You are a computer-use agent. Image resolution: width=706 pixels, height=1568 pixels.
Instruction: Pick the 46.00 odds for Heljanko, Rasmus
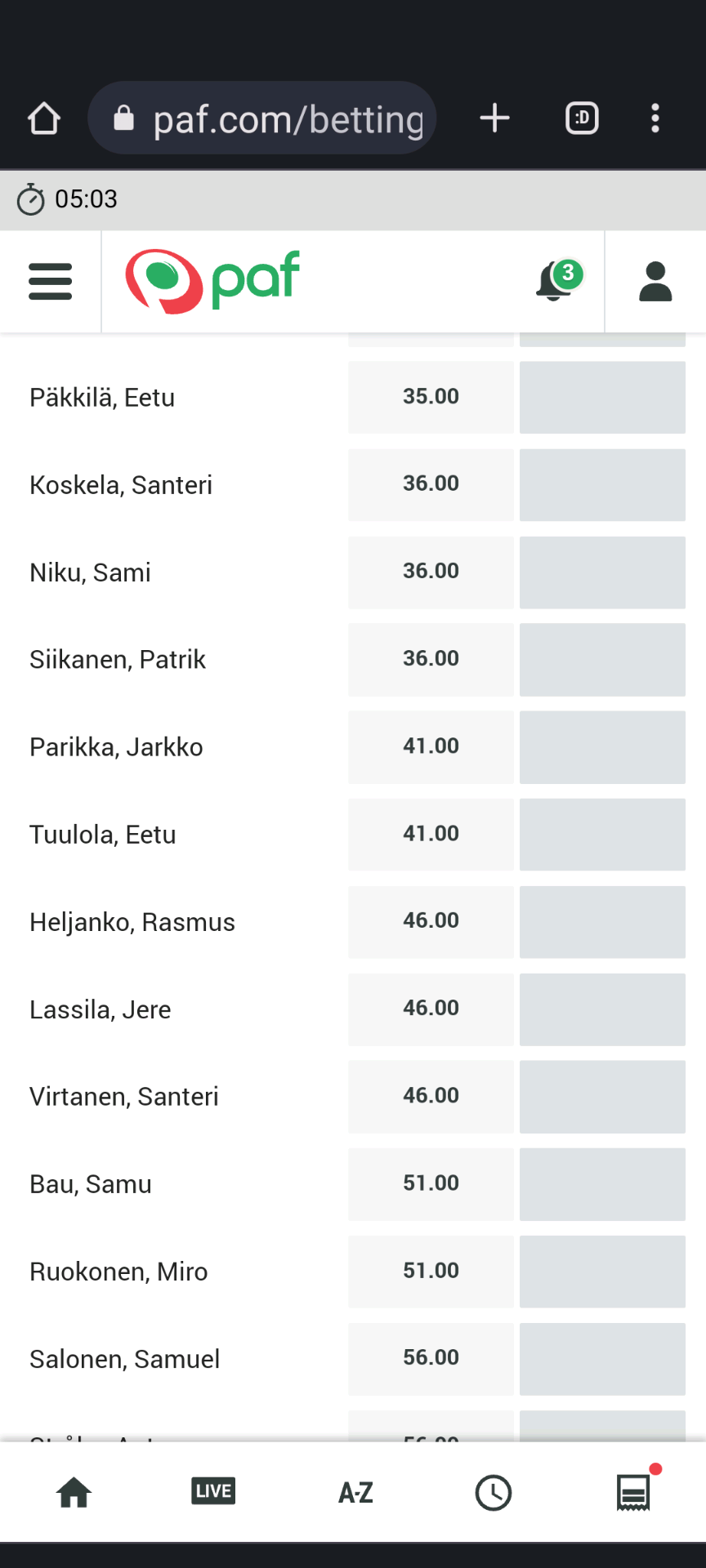[431, 921]
